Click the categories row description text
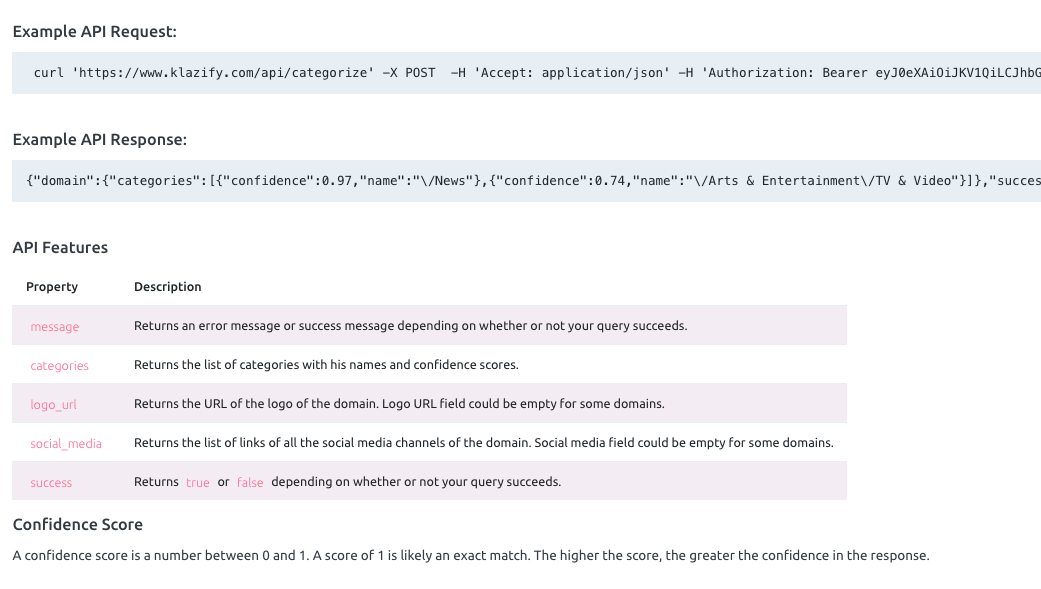 point(326,365)
